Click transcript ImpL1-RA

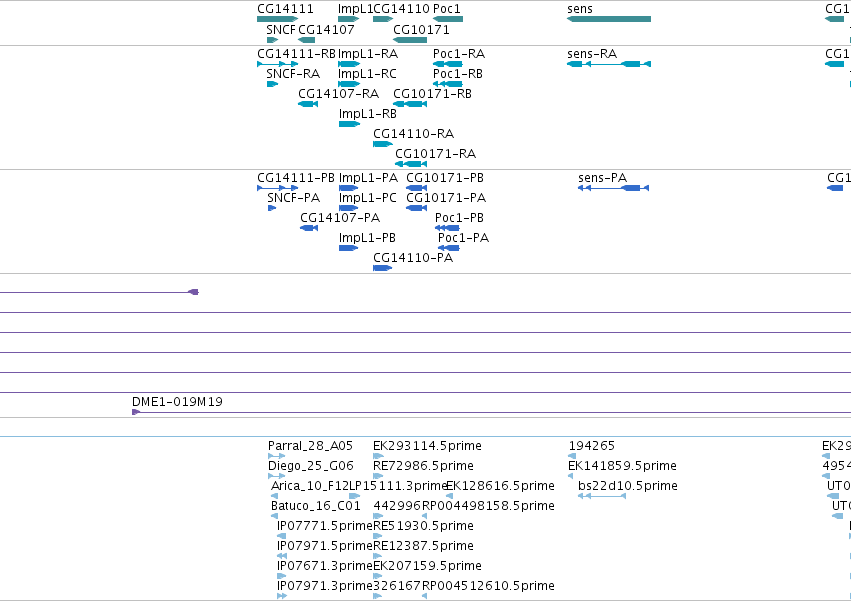click(x=349, y=64)
